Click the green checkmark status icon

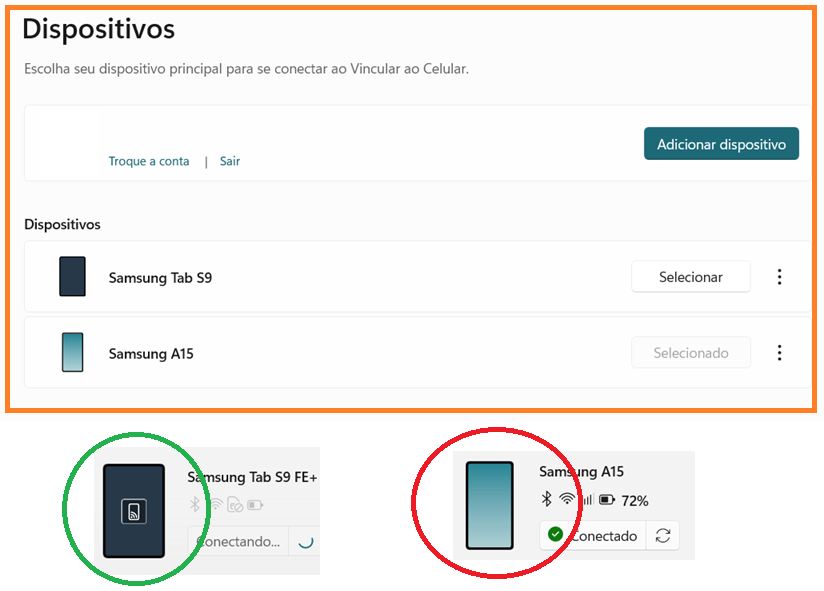click(x=555, y=535)
